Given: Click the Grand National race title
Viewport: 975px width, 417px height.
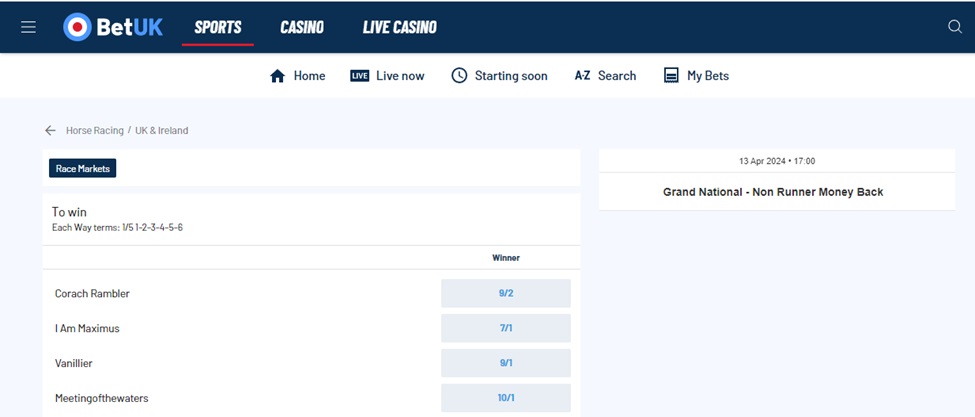Looking at the screenshot, I should (x=773, y=192).
